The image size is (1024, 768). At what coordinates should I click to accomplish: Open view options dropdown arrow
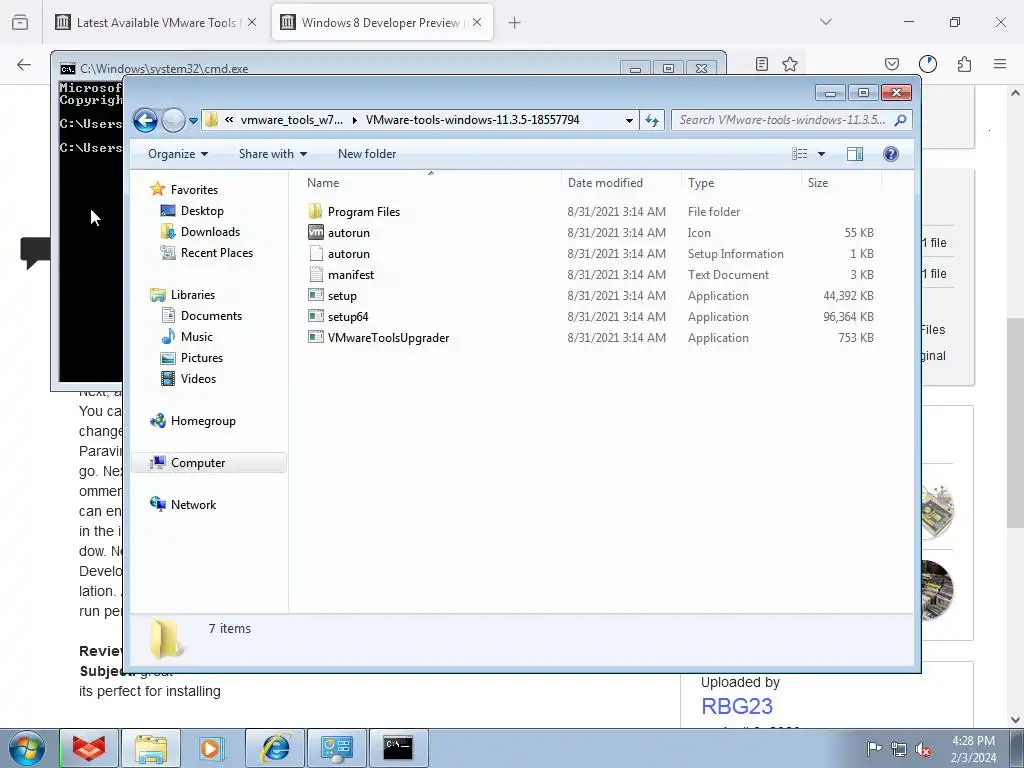pyautogui.click(x=822, y=154)
